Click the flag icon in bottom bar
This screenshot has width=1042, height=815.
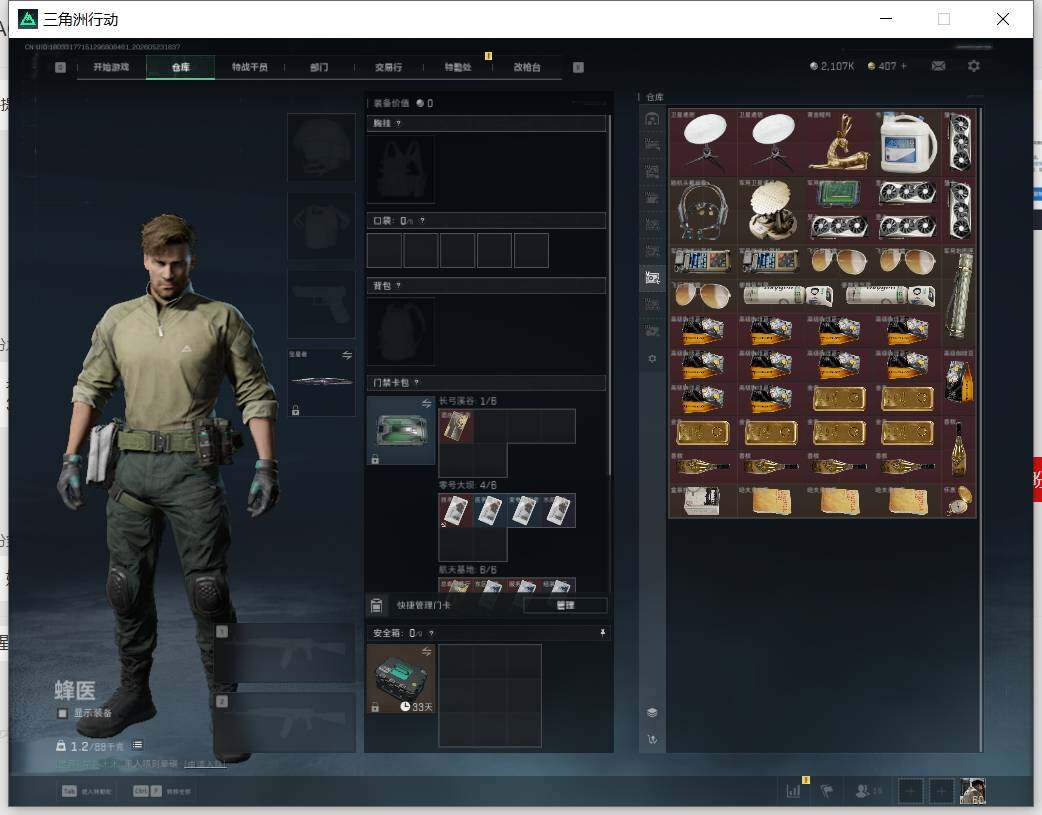[827, 791]
